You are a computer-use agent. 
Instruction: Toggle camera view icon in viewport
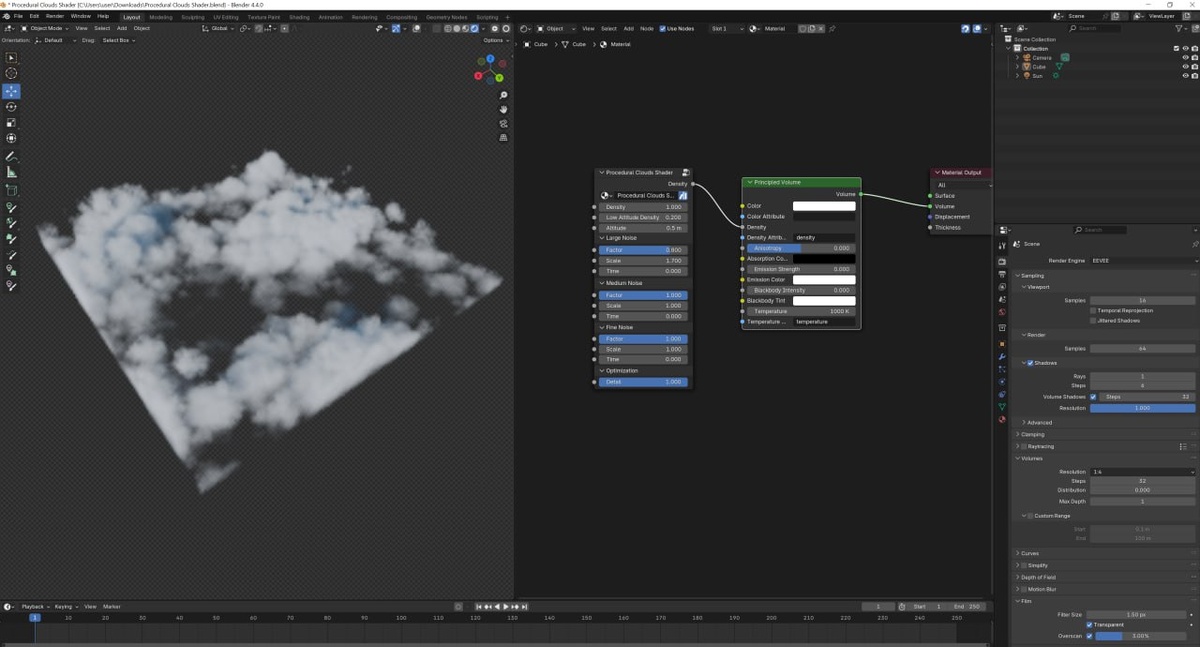[503, 123]
